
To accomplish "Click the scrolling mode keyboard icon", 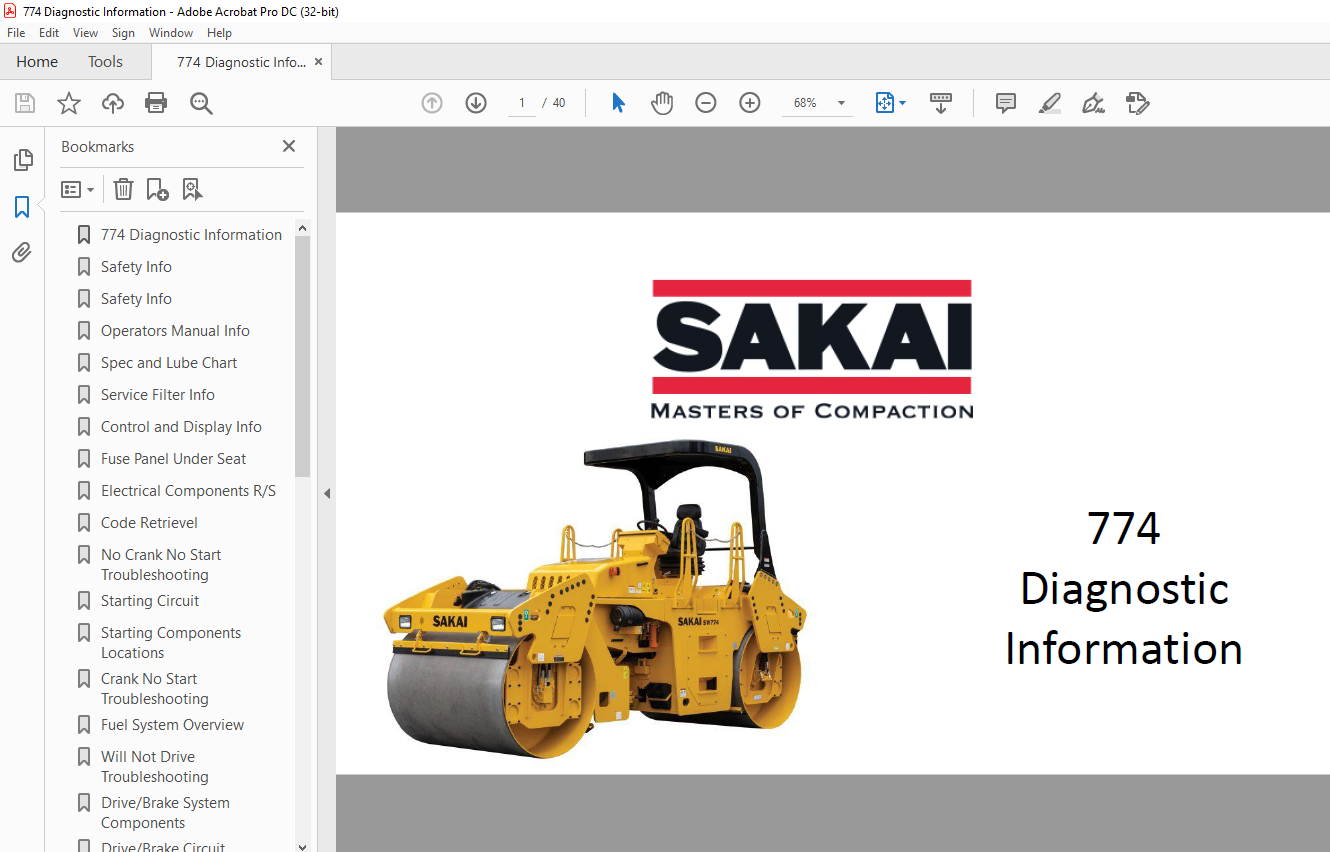I will [941, 103].
